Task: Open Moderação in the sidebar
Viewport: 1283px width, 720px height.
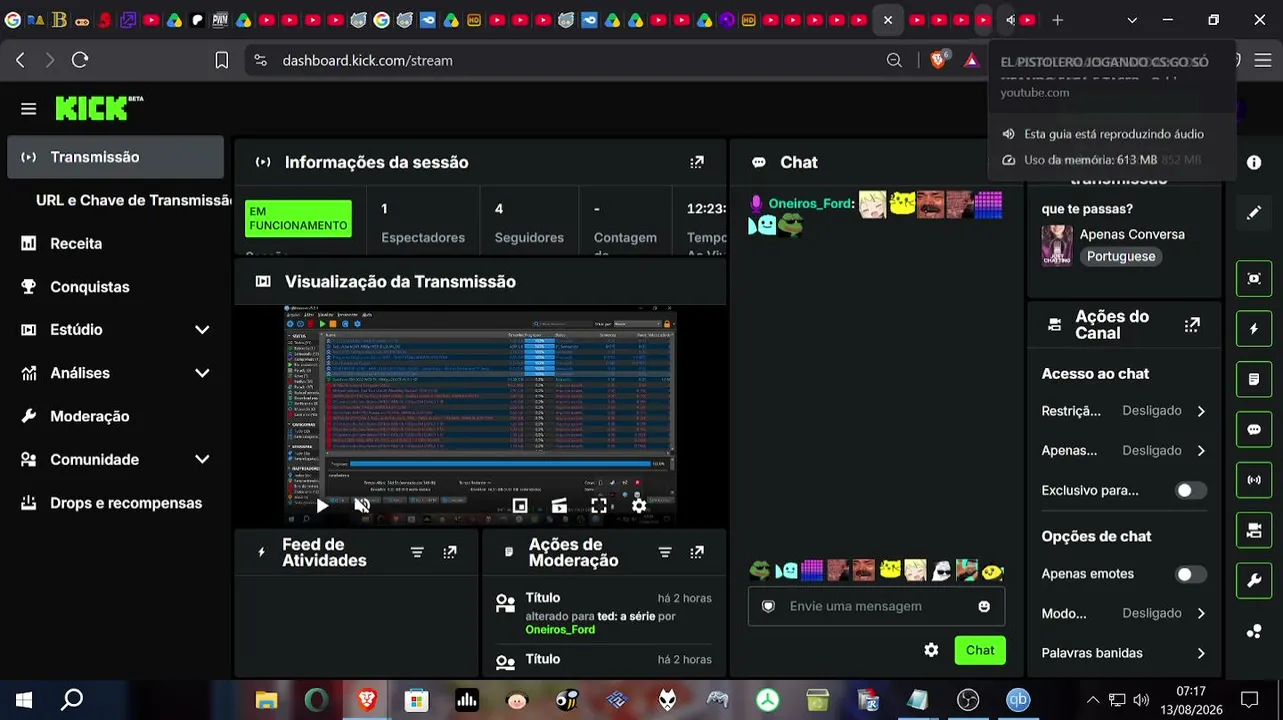Action: click(x=116, y=416)
